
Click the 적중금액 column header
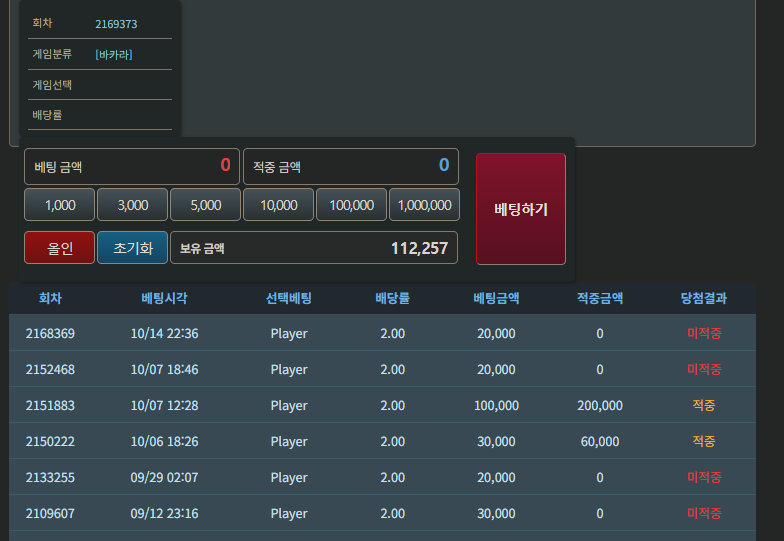[600, 298]
